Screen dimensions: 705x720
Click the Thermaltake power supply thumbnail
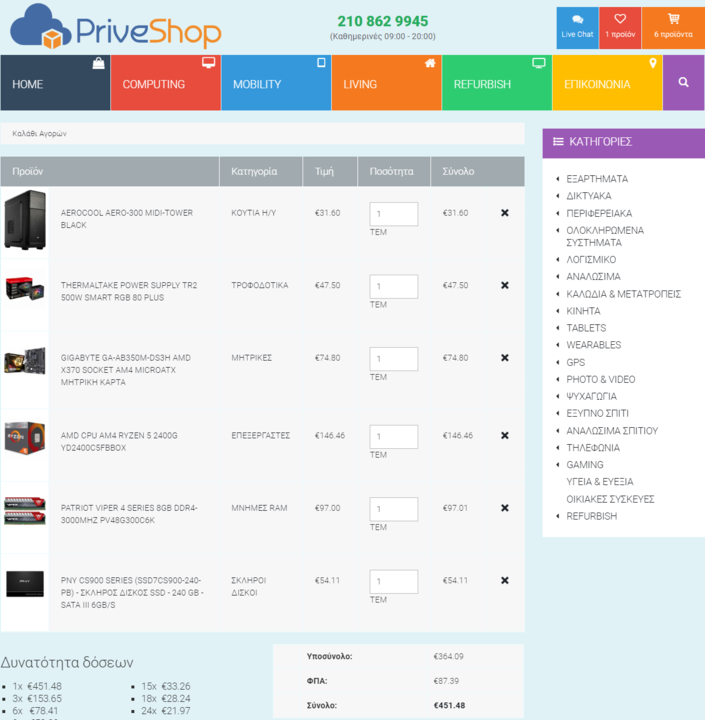(25, 289)
